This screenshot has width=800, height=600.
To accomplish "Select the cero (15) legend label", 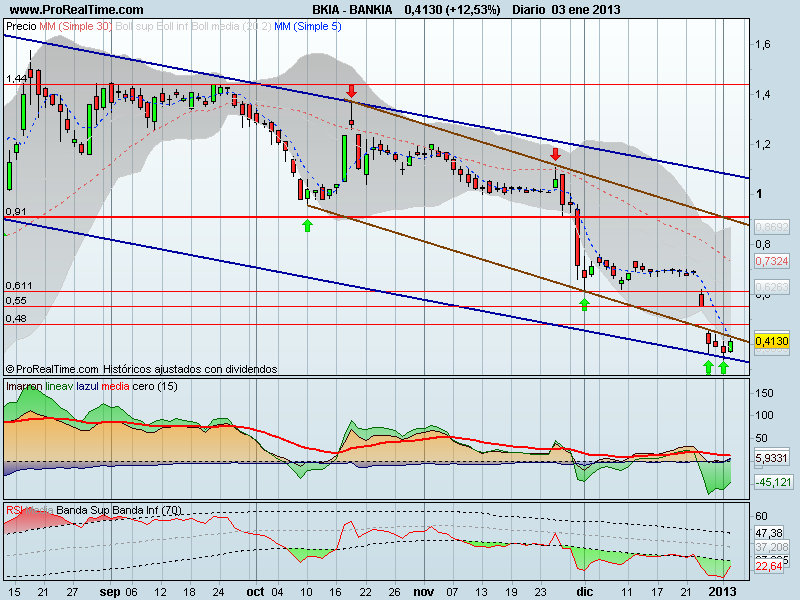I will 155,386.
